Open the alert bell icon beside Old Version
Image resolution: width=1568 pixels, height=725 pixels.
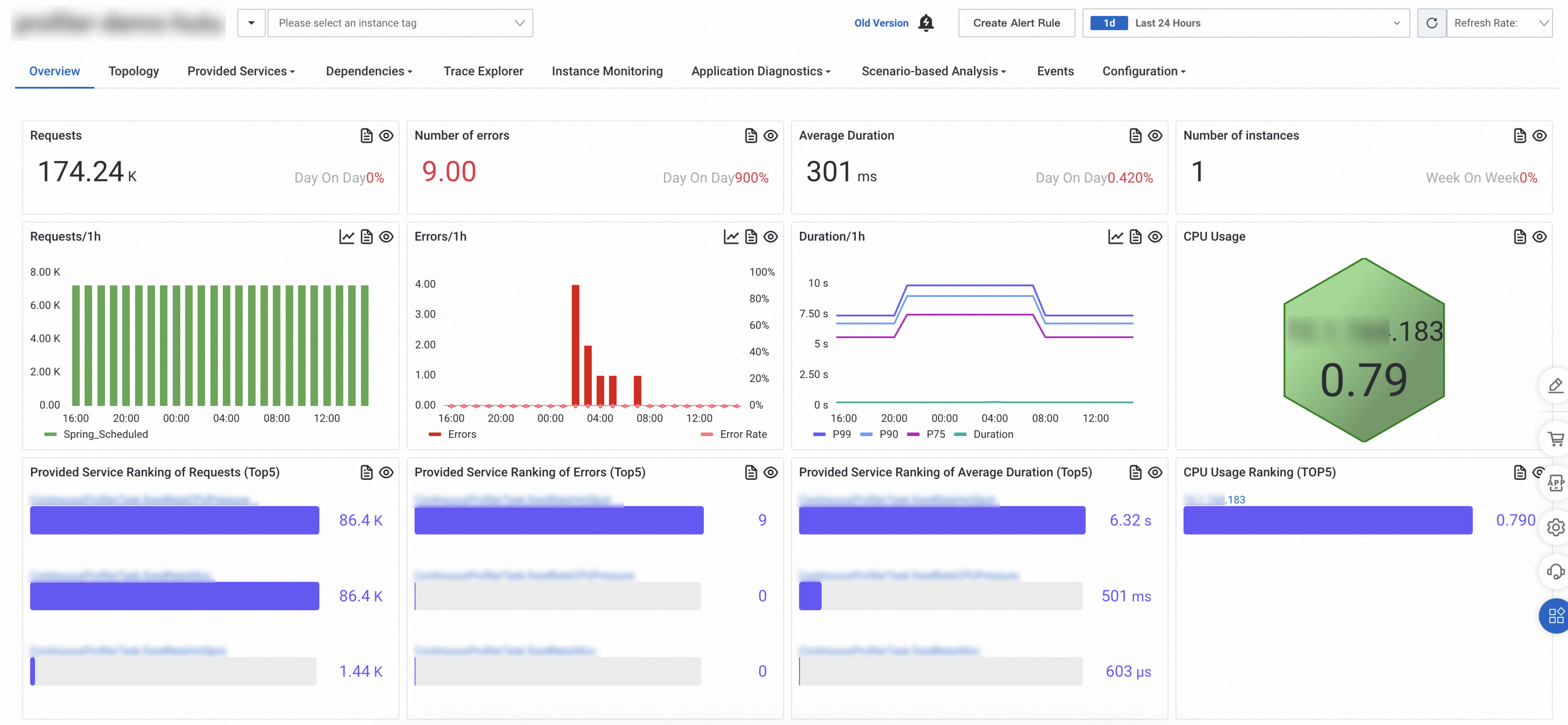[x=926, y=23]
